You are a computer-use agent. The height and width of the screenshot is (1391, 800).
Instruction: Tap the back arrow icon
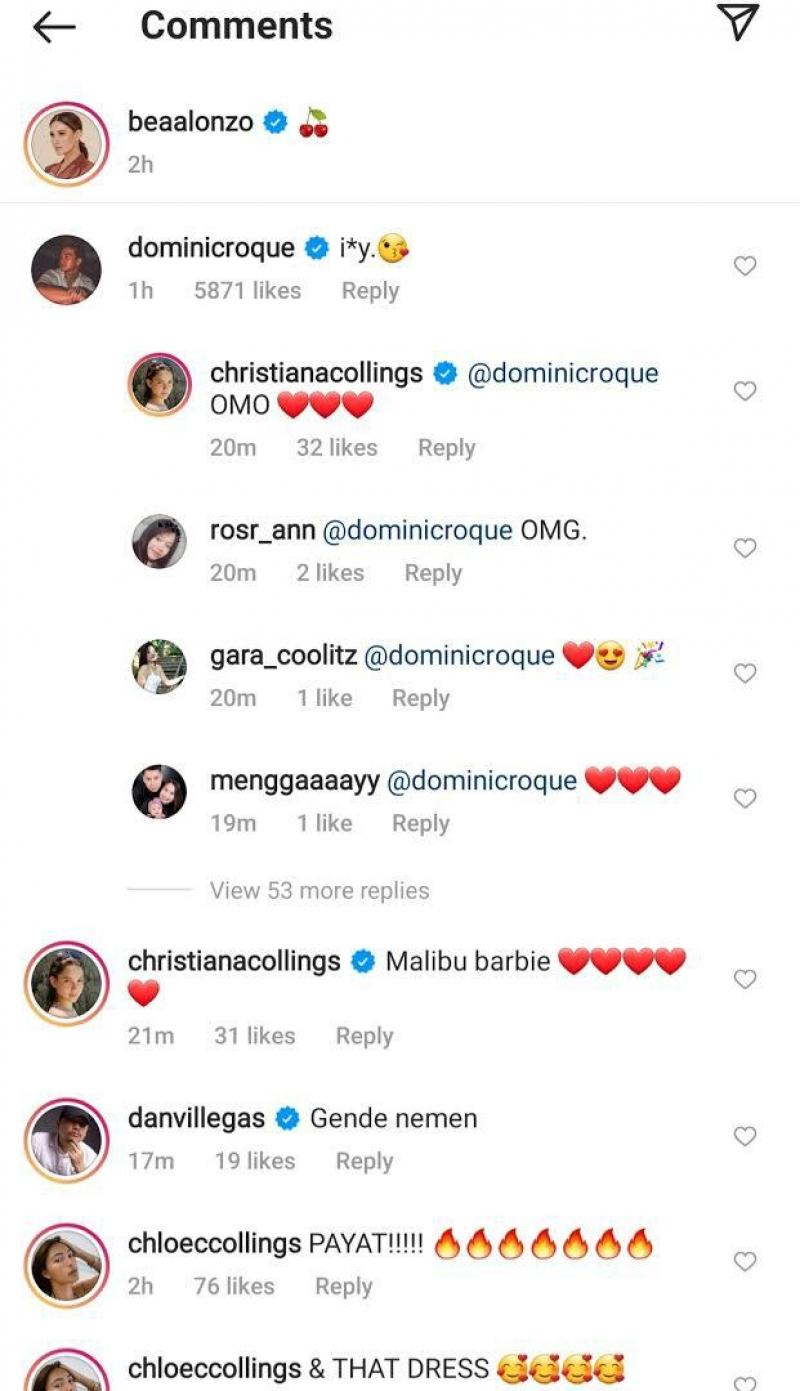tap(54, 27)
